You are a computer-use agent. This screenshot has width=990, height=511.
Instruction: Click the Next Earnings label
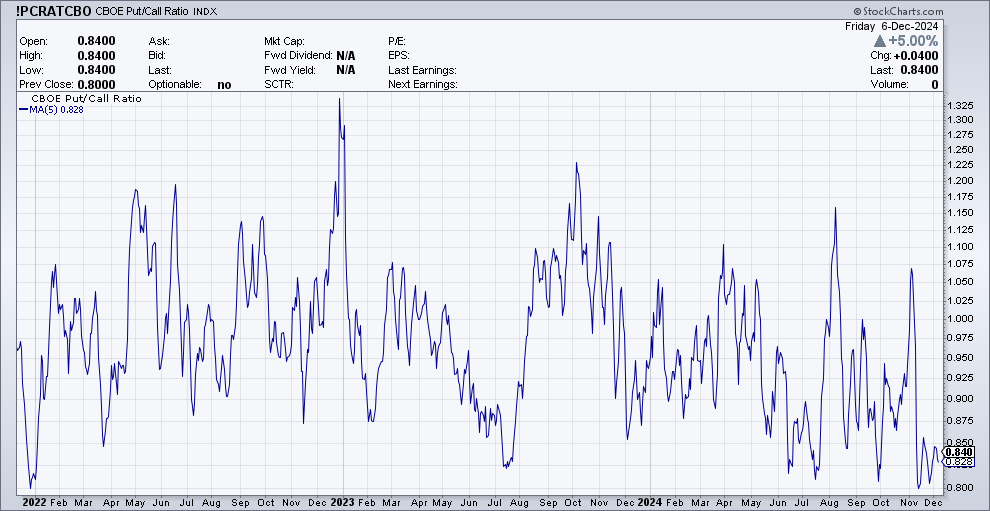tap(423, 85)
